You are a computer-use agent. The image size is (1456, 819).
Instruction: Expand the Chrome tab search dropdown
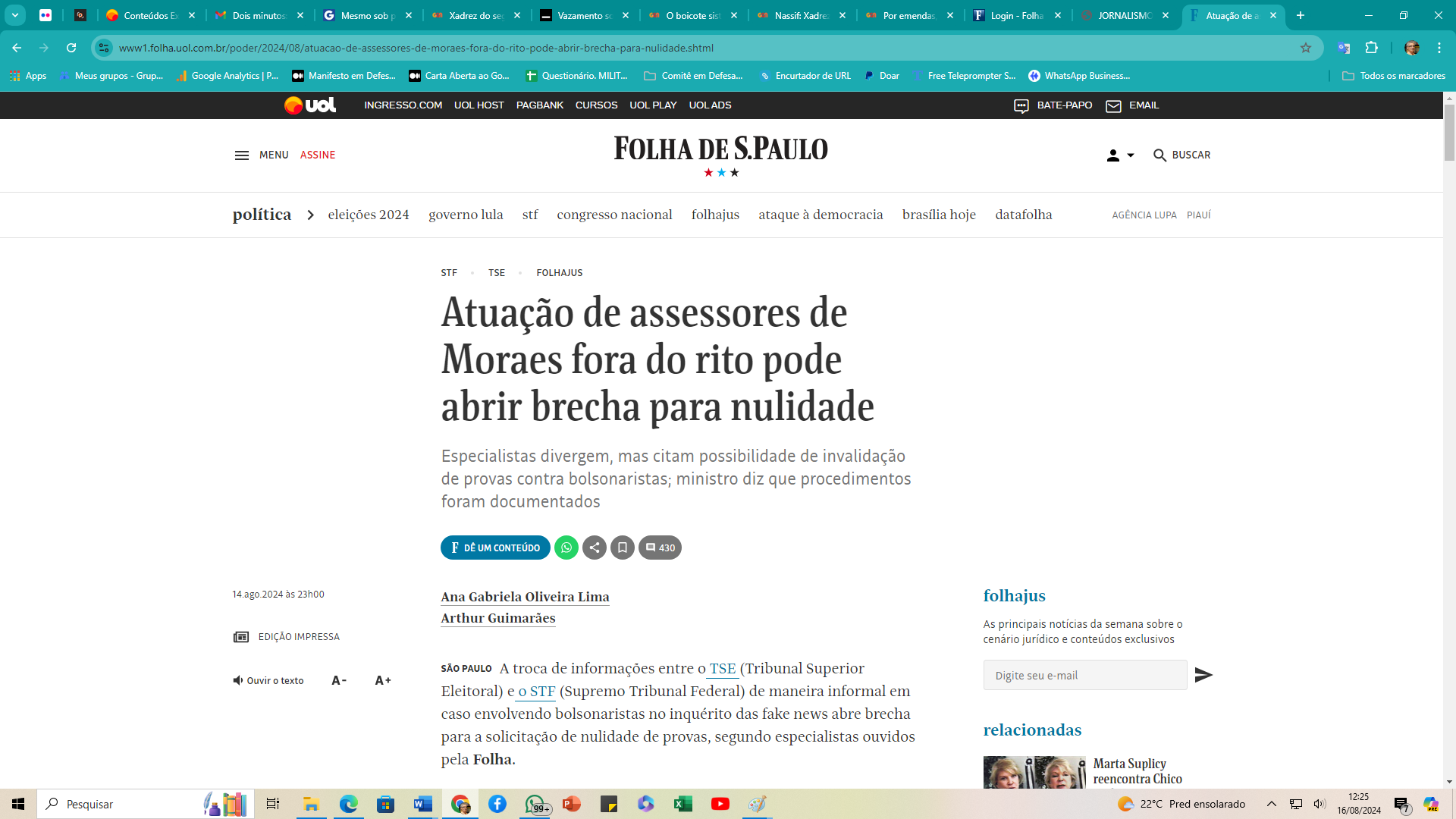click(x=15, y=15)
